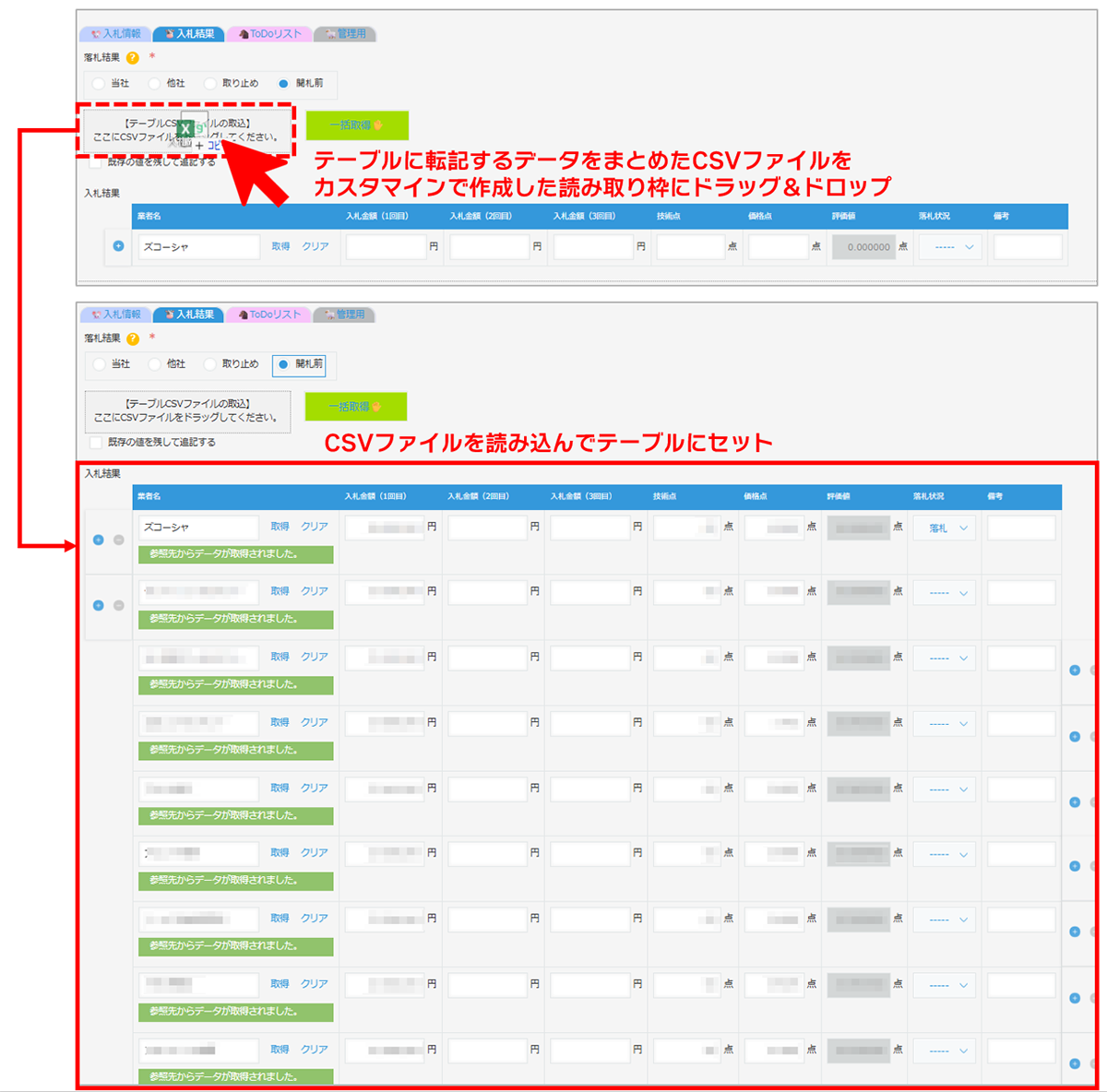
Task: Click the yellow help icon next to 落札結果 in the upper panel
Action: [x=133, y=58]
